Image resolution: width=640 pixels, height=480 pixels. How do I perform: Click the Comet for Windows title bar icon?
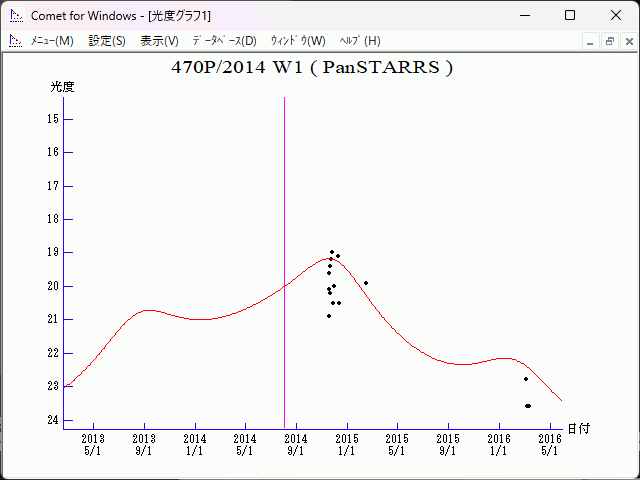[16, 15]
